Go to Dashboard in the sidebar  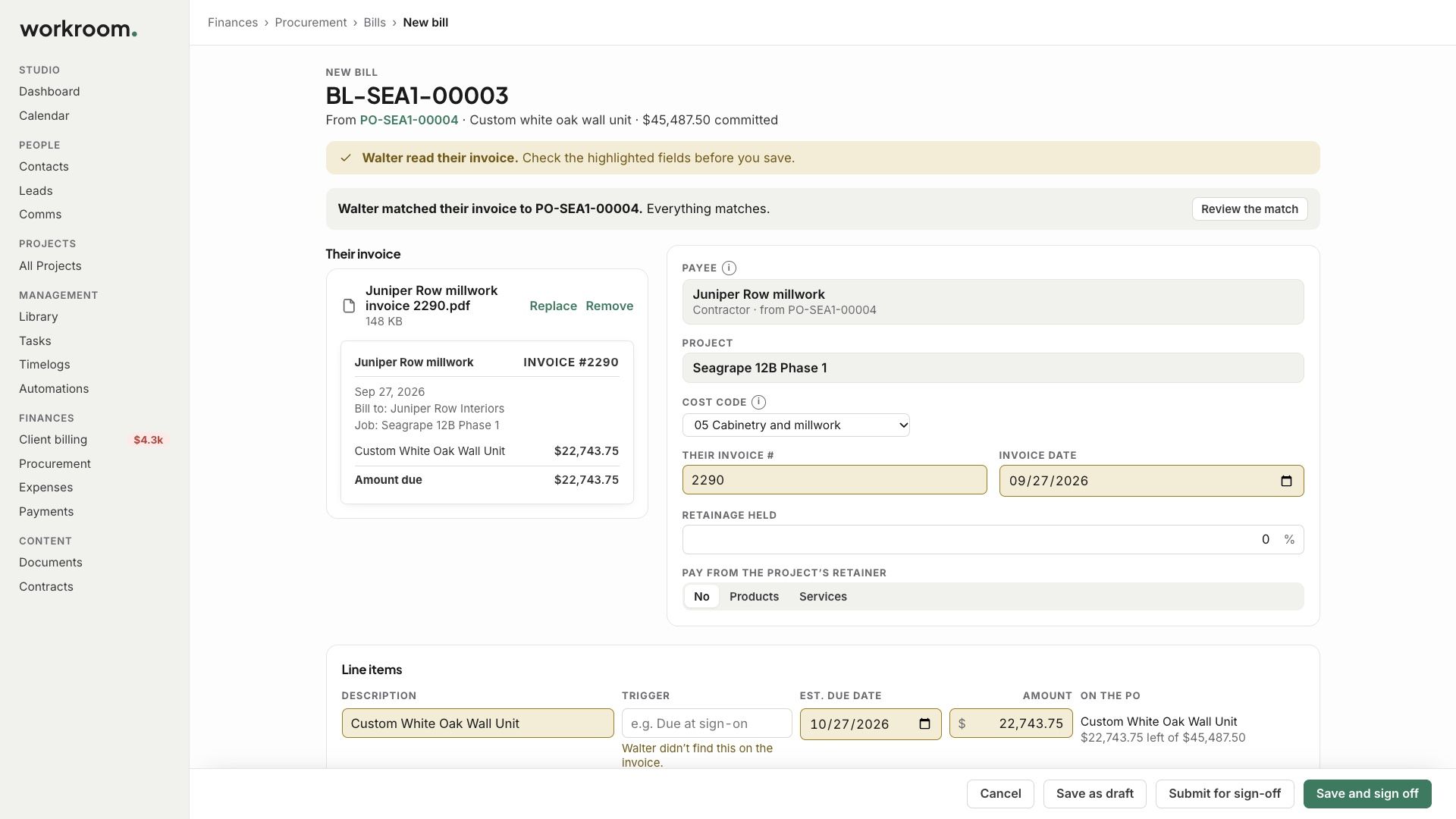coord(49,91)
